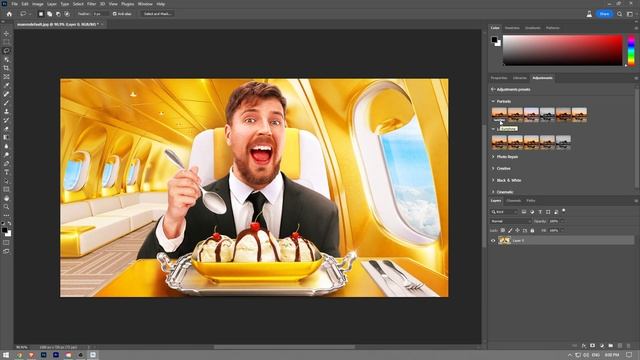Choose Add to selection mode
Viewport: 640px width, 360px height.
pos(49,14)
